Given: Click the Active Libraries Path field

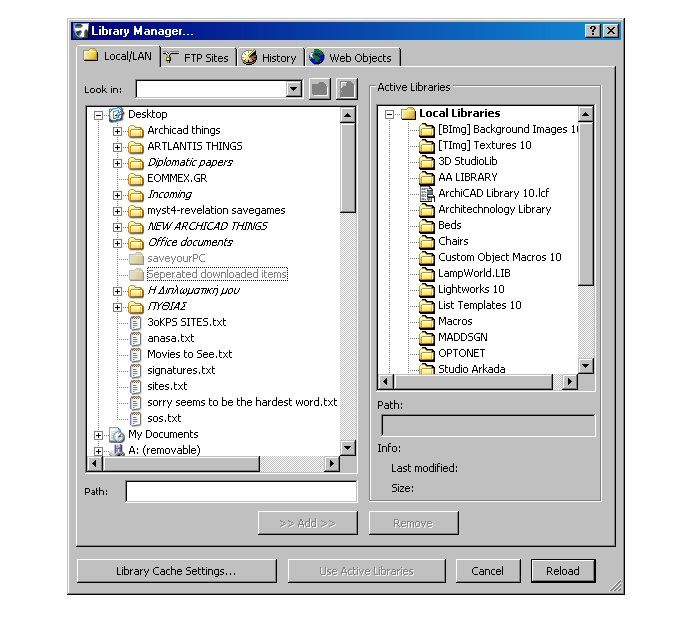Looking at the screenshot, I should point(488,425).
